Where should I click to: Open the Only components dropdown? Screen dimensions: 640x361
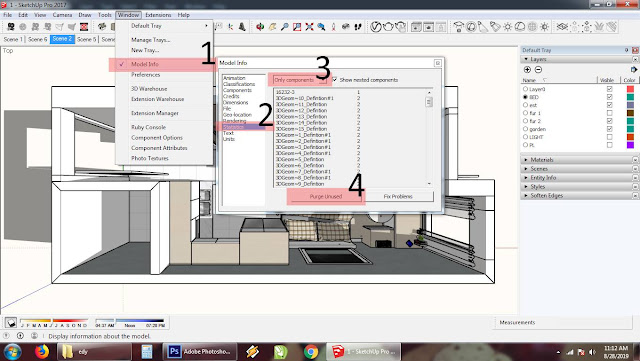(300, 80)
